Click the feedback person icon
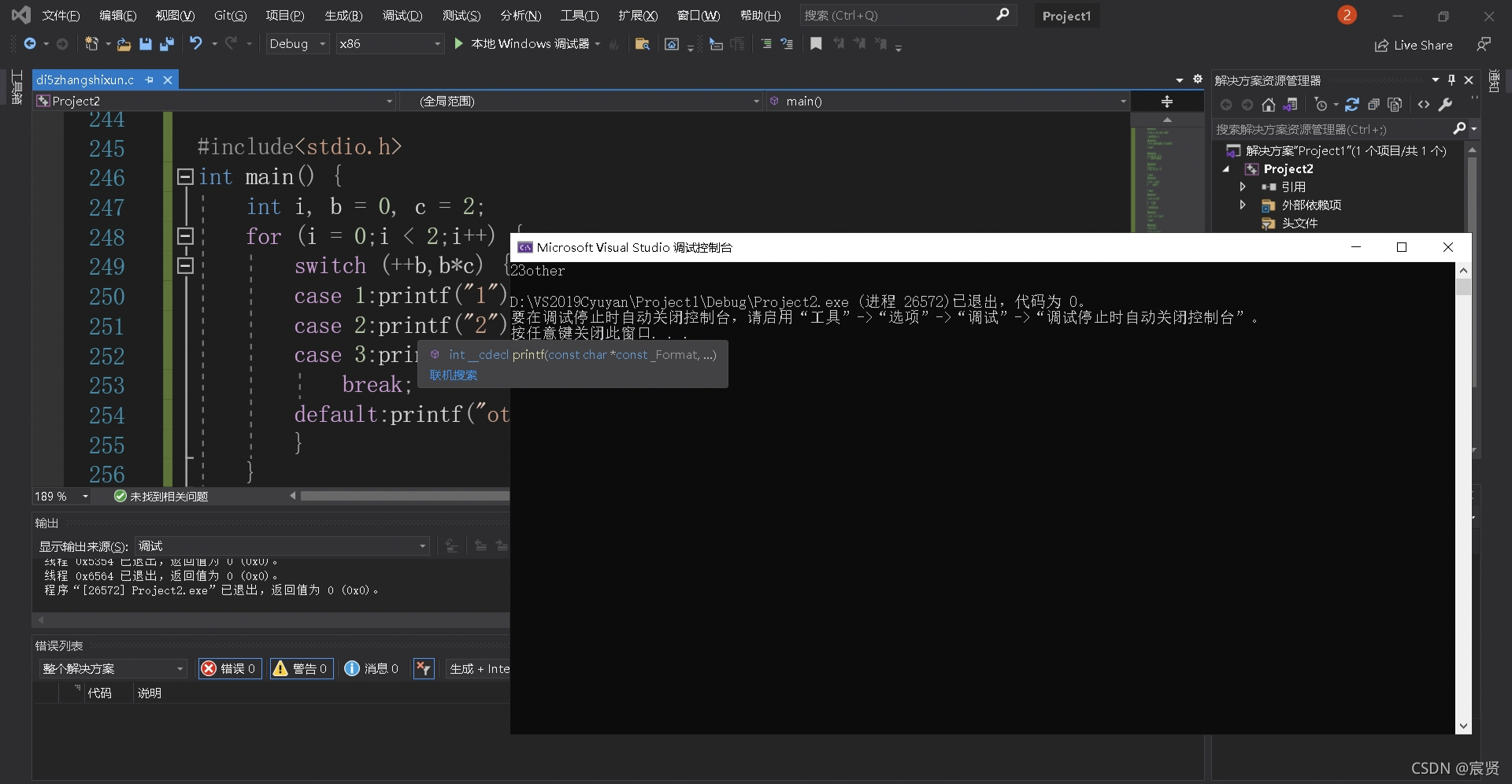The width and height of the screenshot is (1512, 784). click(1483, 45)
